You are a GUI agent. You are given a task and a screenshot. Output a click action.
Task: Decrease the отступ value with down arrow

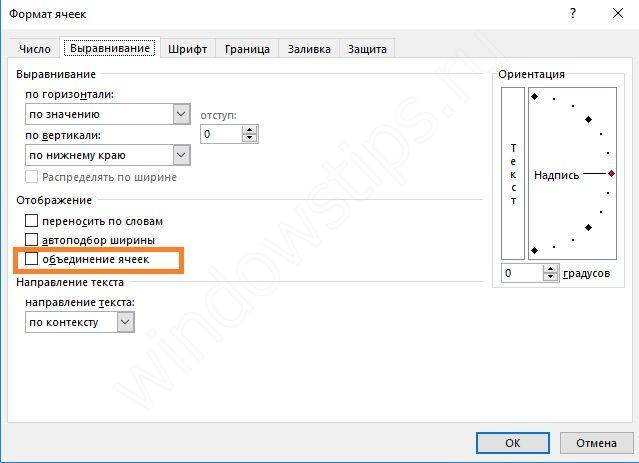coord(250,138)
